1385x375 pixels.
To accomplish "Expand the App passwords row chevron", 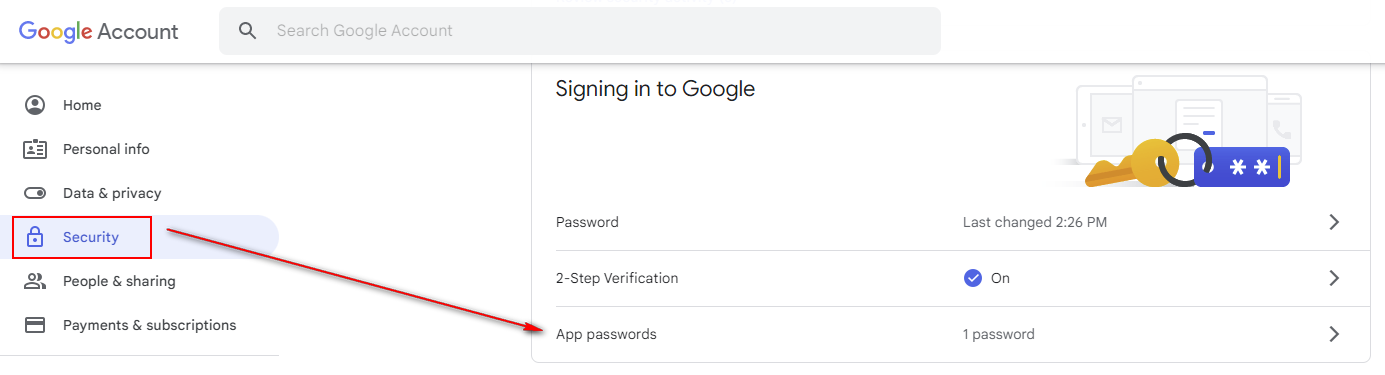I will [x=1334, y=334].
